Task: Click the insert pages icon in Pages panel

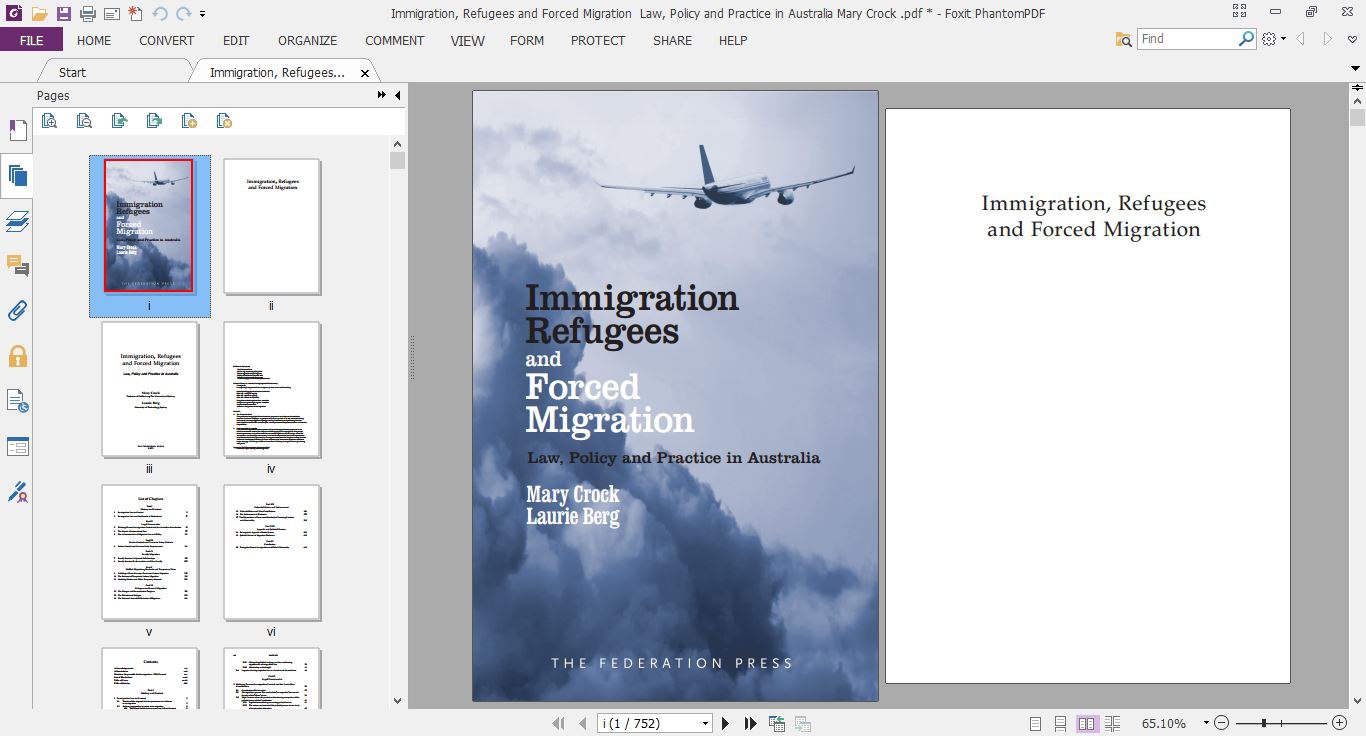Action: 190,121
